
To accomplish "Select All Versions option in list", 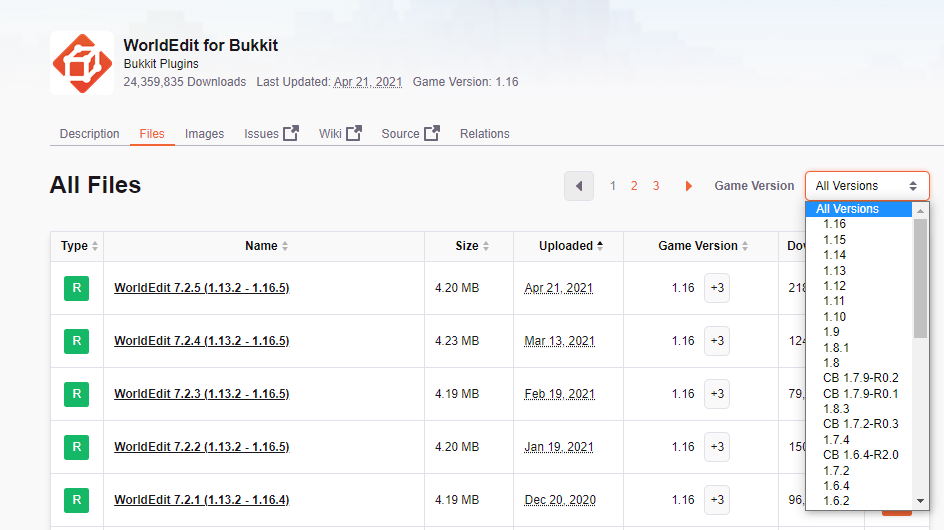I will [859, 209].
